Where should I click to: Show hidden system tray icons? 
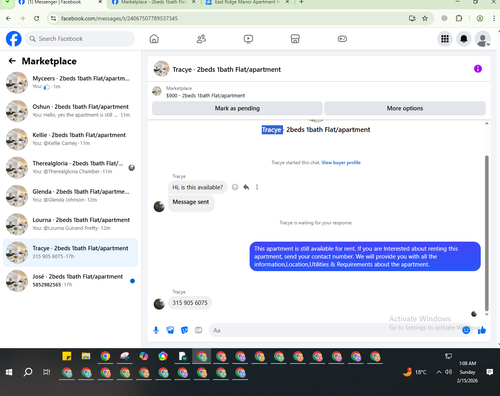439,372
